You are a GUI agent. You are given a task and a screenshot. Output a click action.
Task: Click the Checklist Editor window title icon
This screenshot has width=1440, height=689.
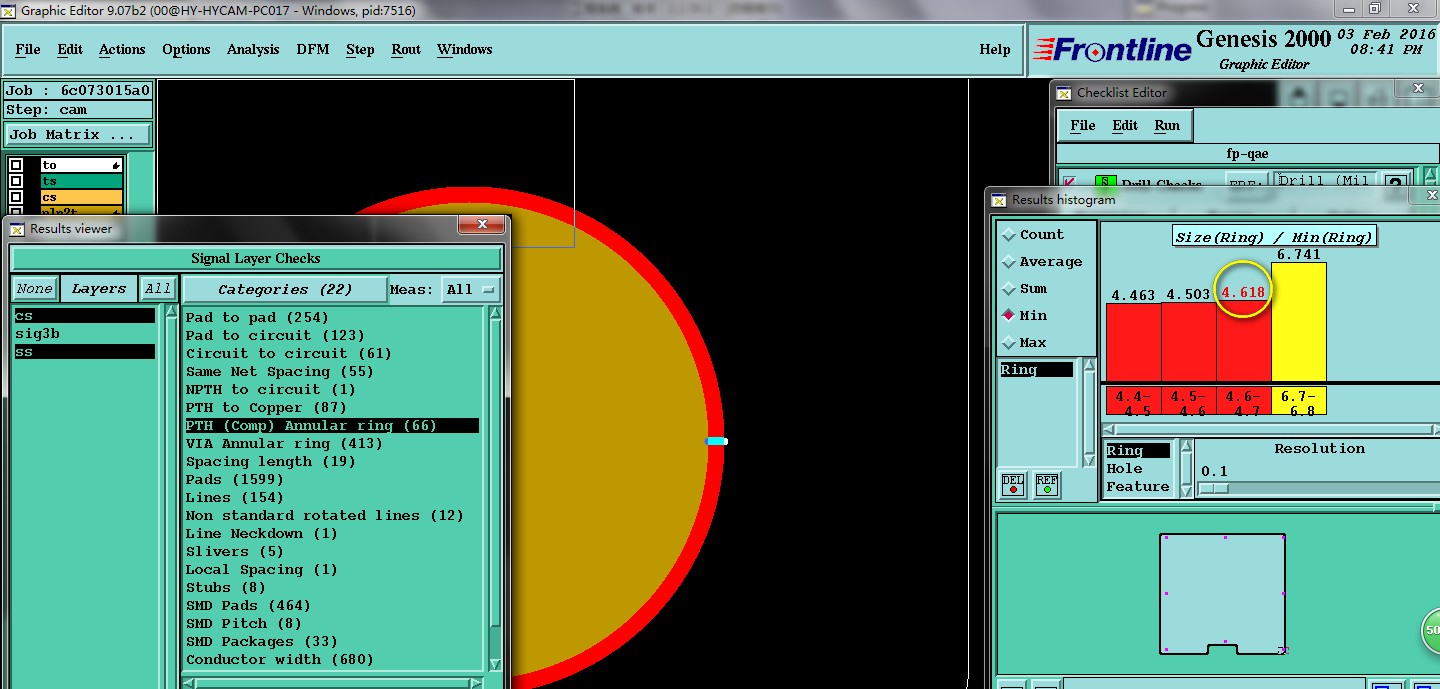[1064, 93]
